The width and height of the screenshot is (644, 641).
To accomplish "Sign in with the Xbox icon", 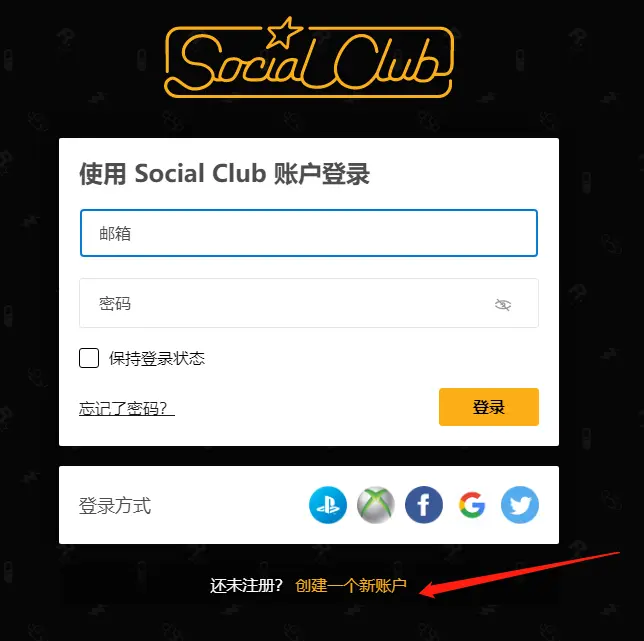I will [376, 505].
